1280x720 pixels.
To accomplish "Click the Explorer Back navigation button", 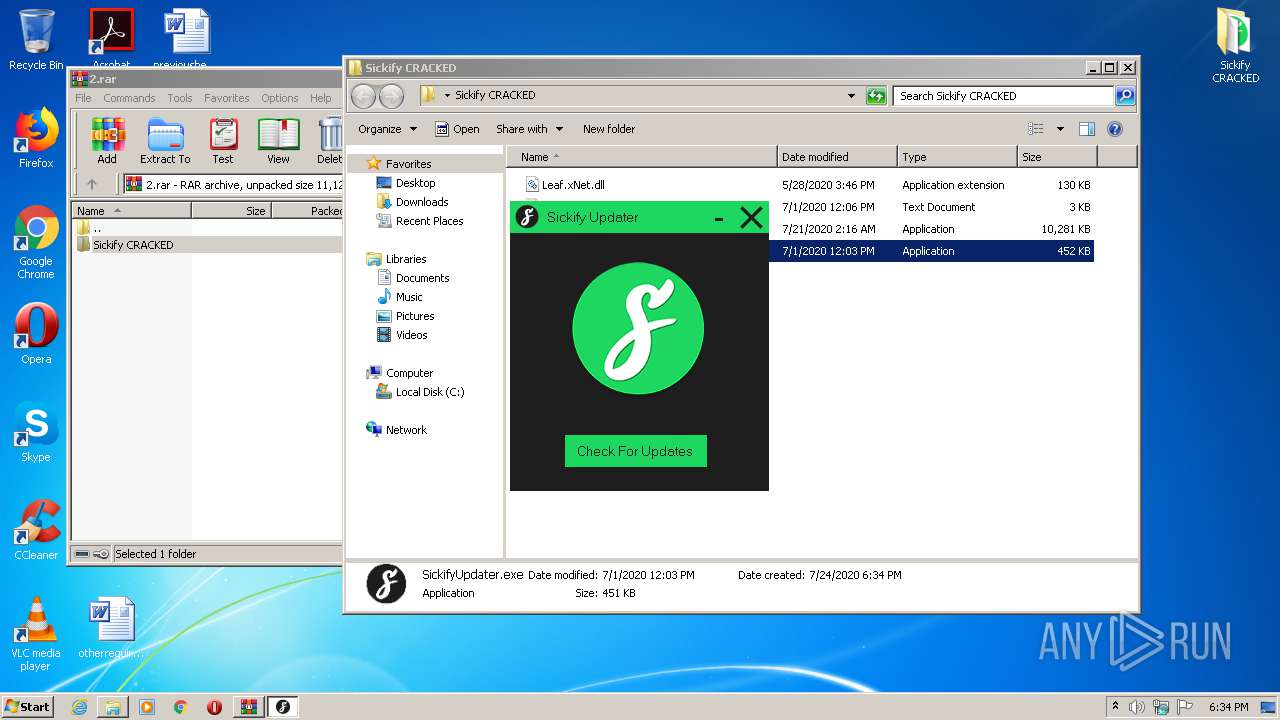I will [363, 96].
